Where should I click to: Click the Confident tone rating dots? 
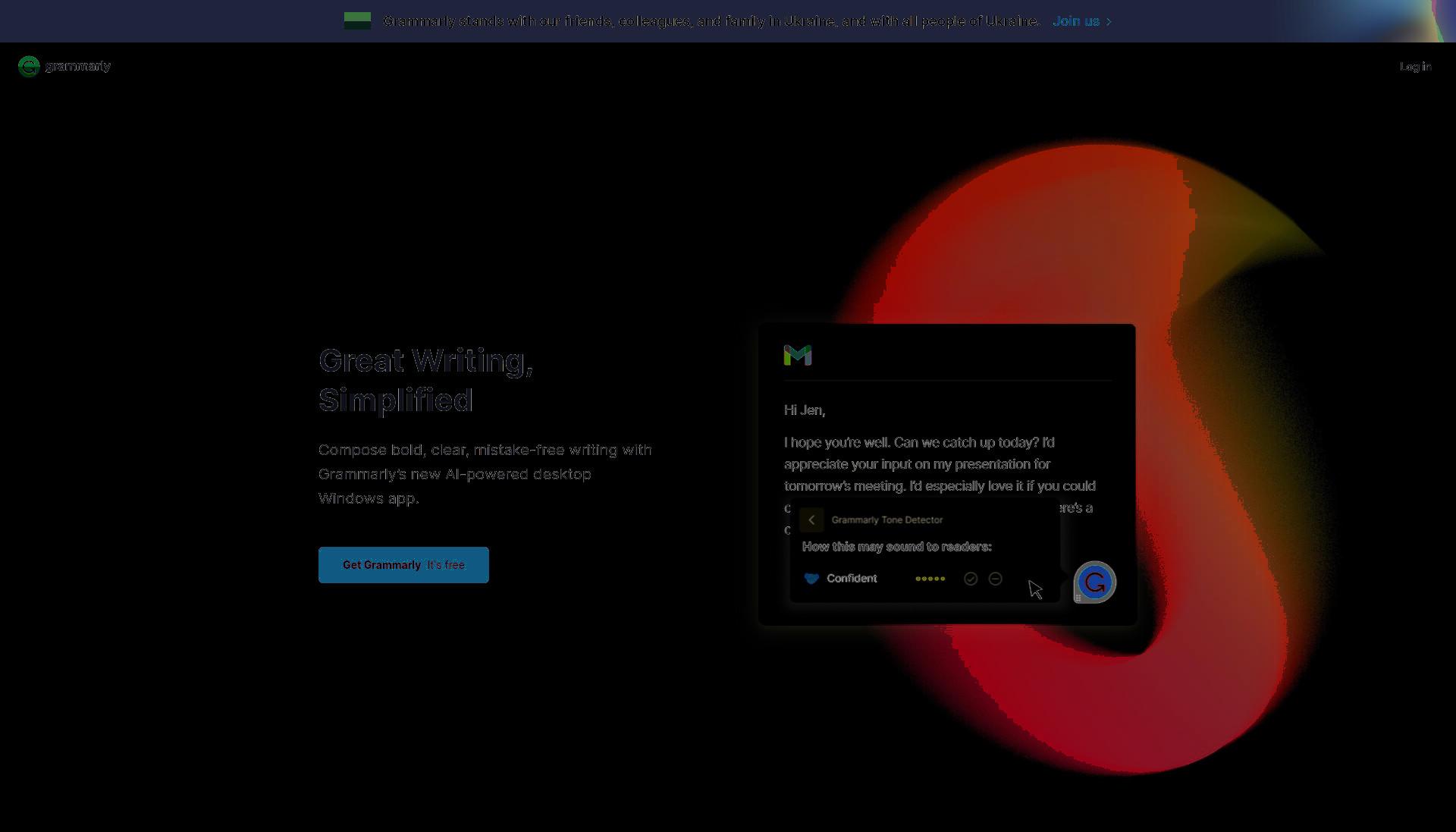click(930, 579)
